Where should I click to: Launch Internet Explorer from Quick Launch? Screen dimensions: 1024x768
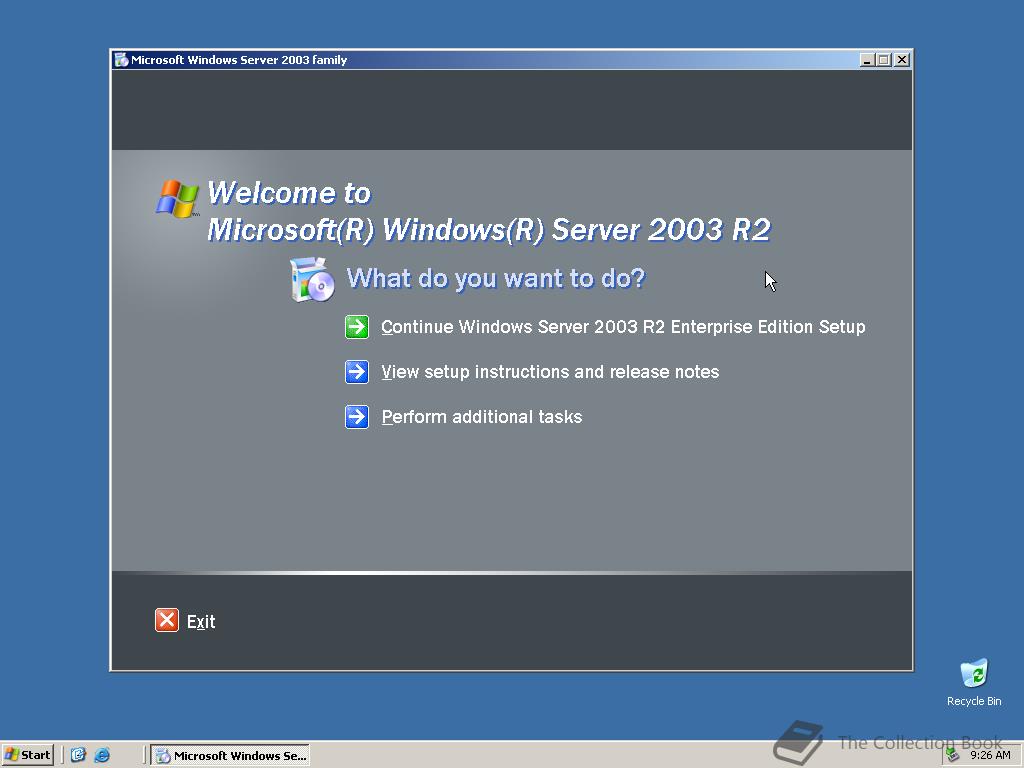pos(102,755)
